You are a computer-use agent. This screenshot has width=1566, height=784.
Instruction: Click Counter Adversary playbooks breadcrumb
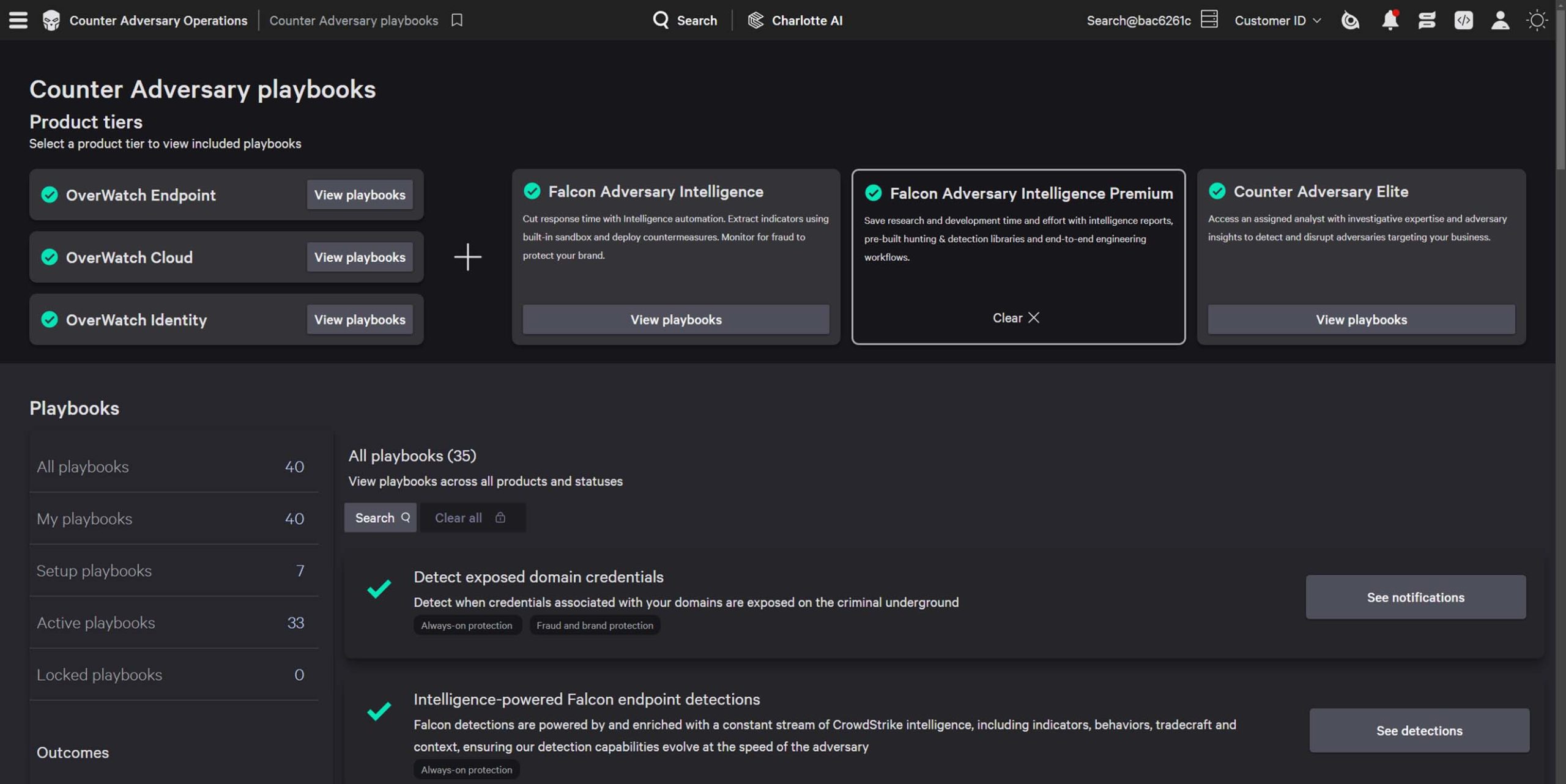pos(354,20)
